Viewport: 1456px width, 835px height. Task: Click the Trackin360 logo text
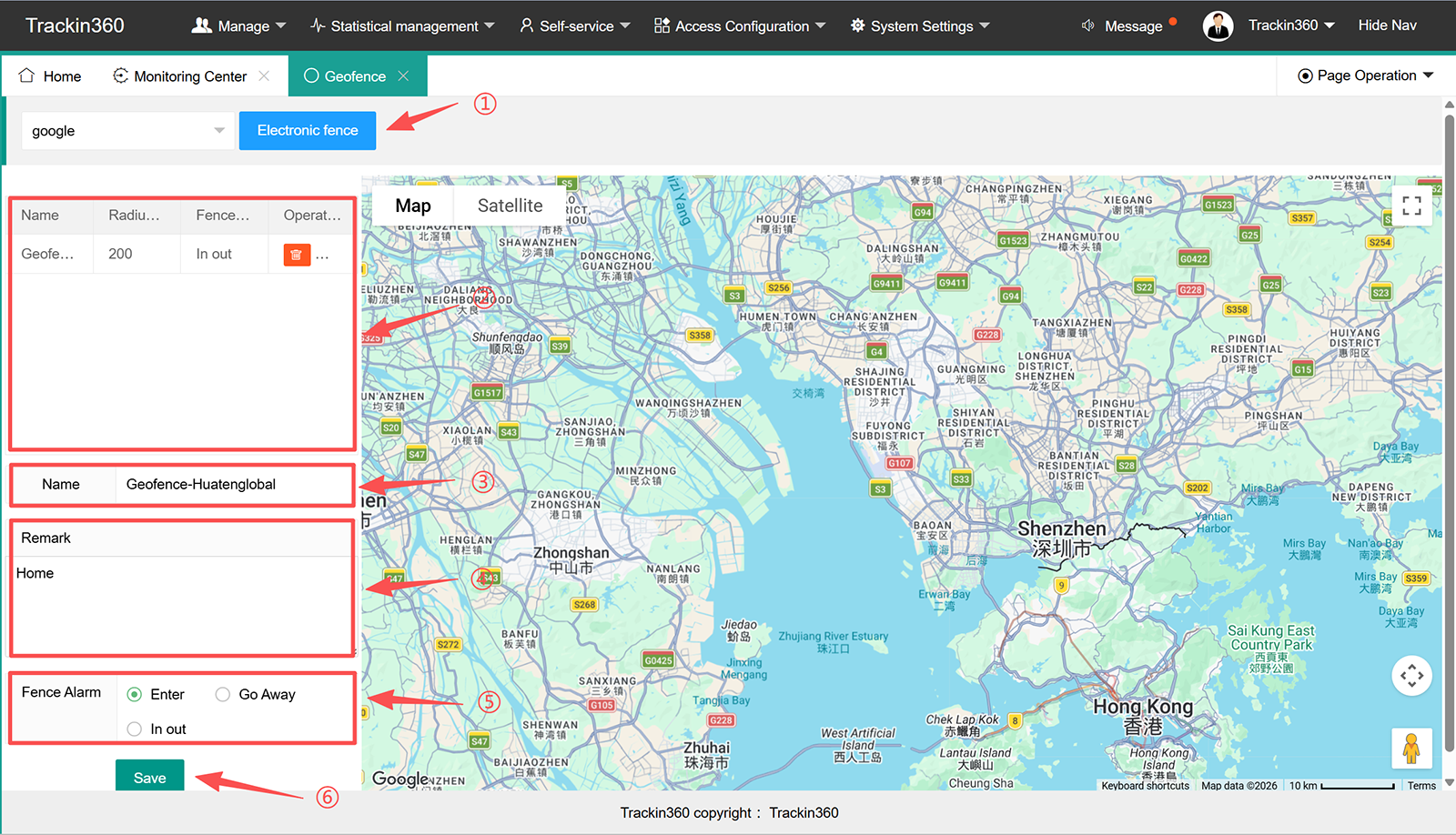(x=75, y=25)
